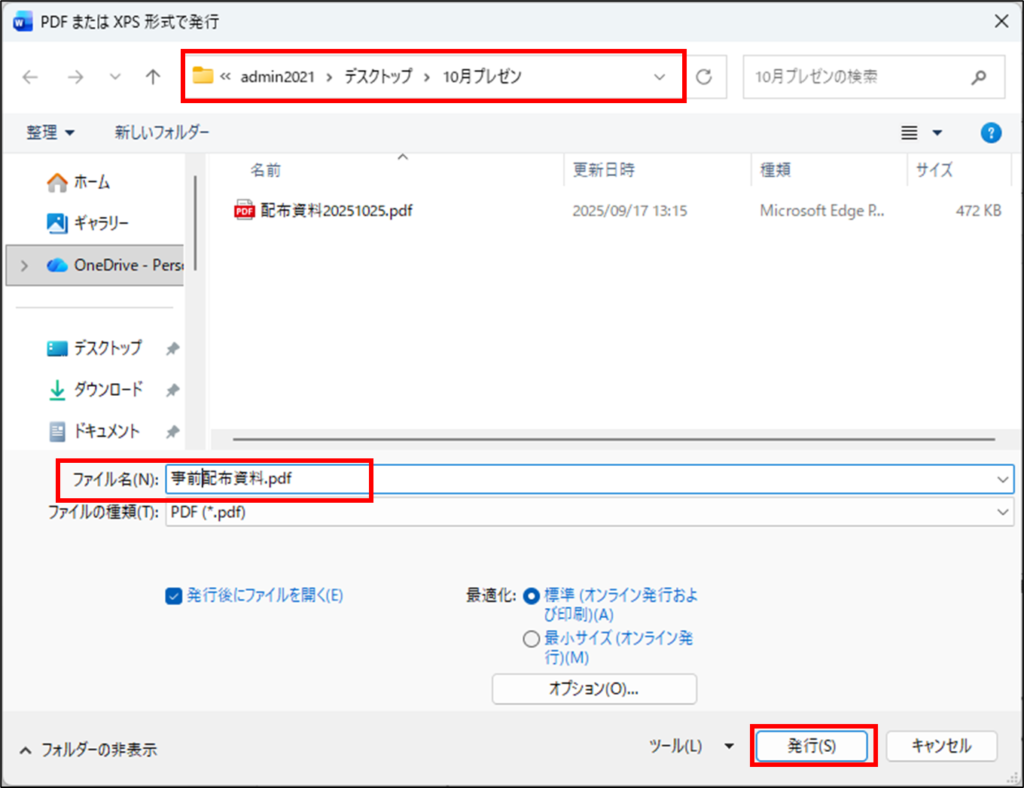The width and height of the screenshot is (1024, 788).
Task: Select 最小サイズ optimization radio button
Action: click(x=531, y=639)
